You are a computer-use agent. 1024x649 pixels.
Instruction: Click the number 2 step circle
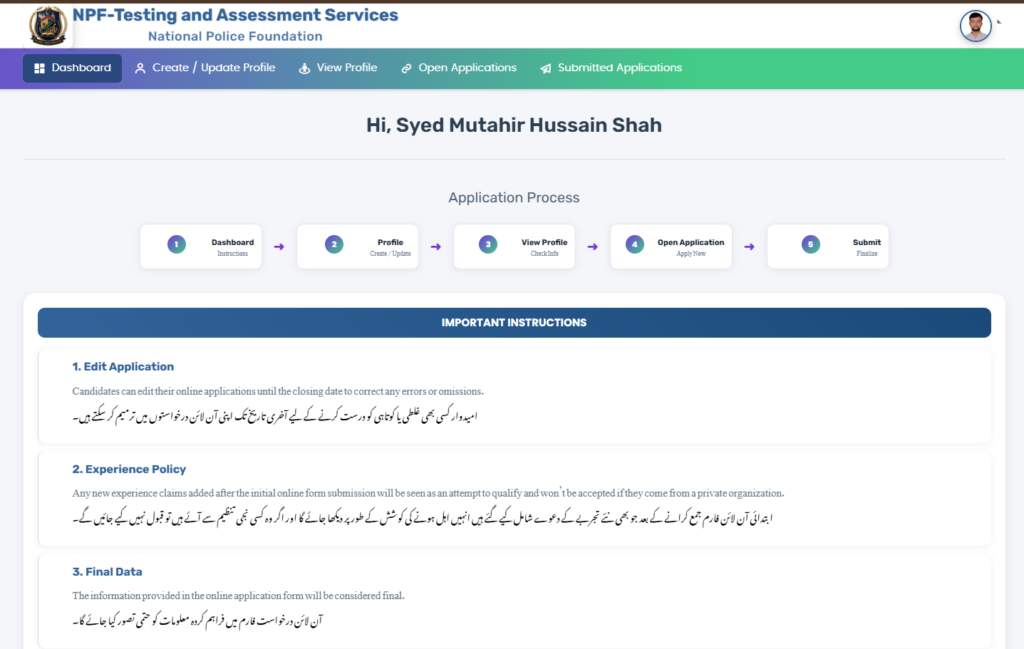[334, 244]
